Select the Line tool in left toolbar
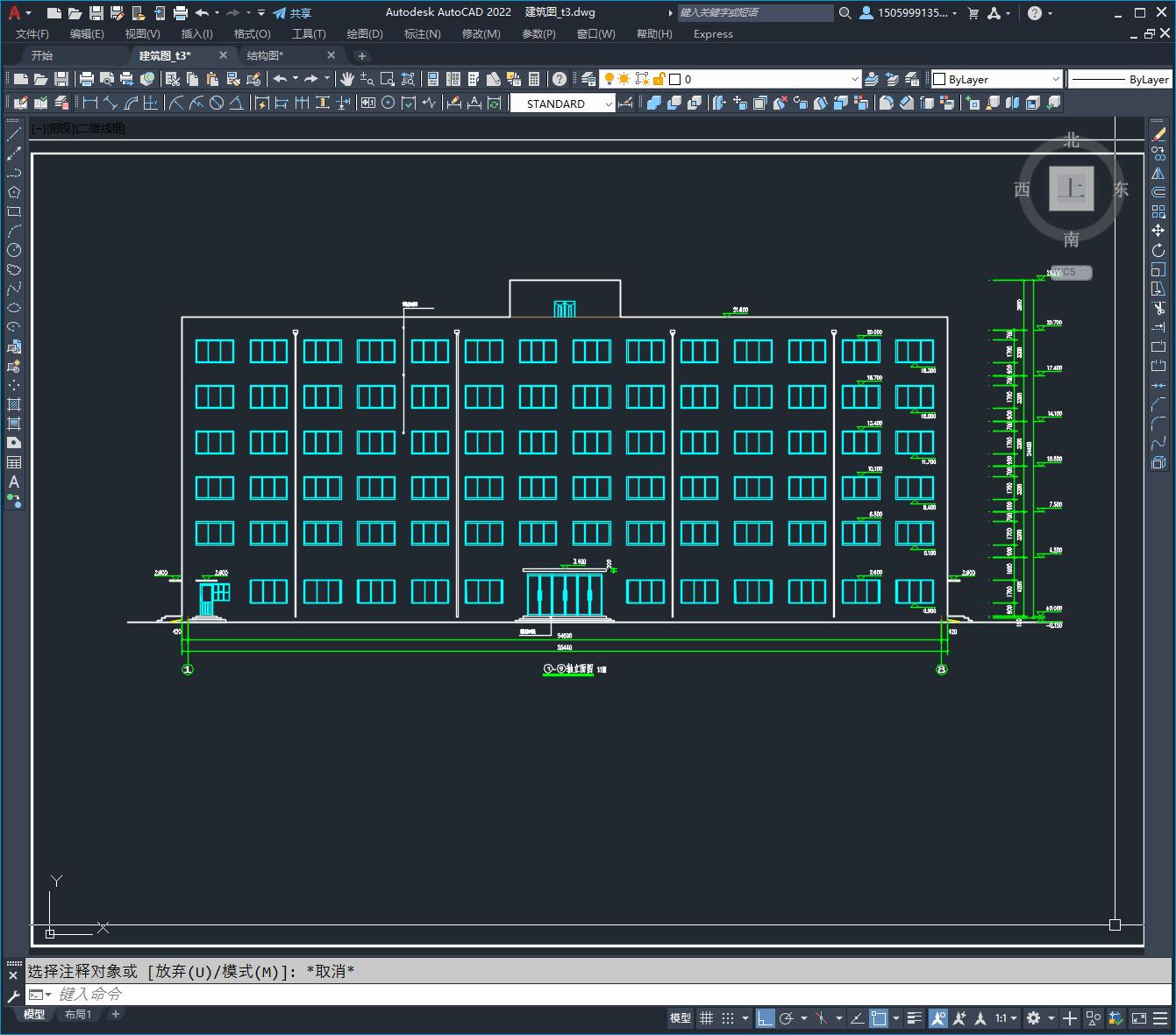This screenshot has height=1035, width=1176. (x=14, y=134)
